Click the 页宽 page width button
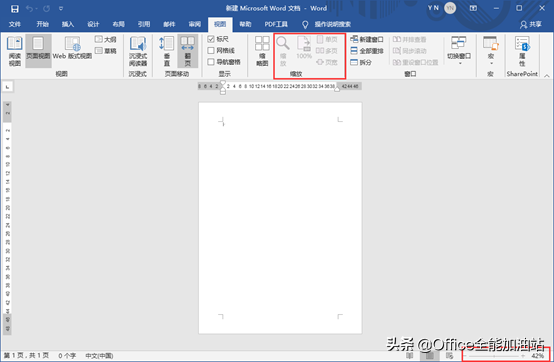Screen dimensions: 554x362 pos(327,62)
